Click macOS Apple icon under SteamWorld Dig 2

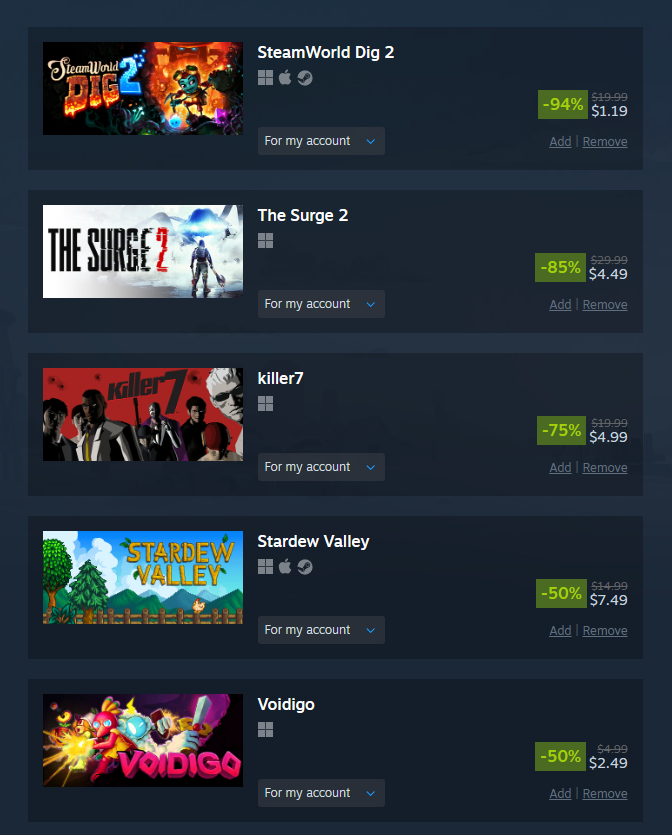pyautogui.click(x=285, y=78)
